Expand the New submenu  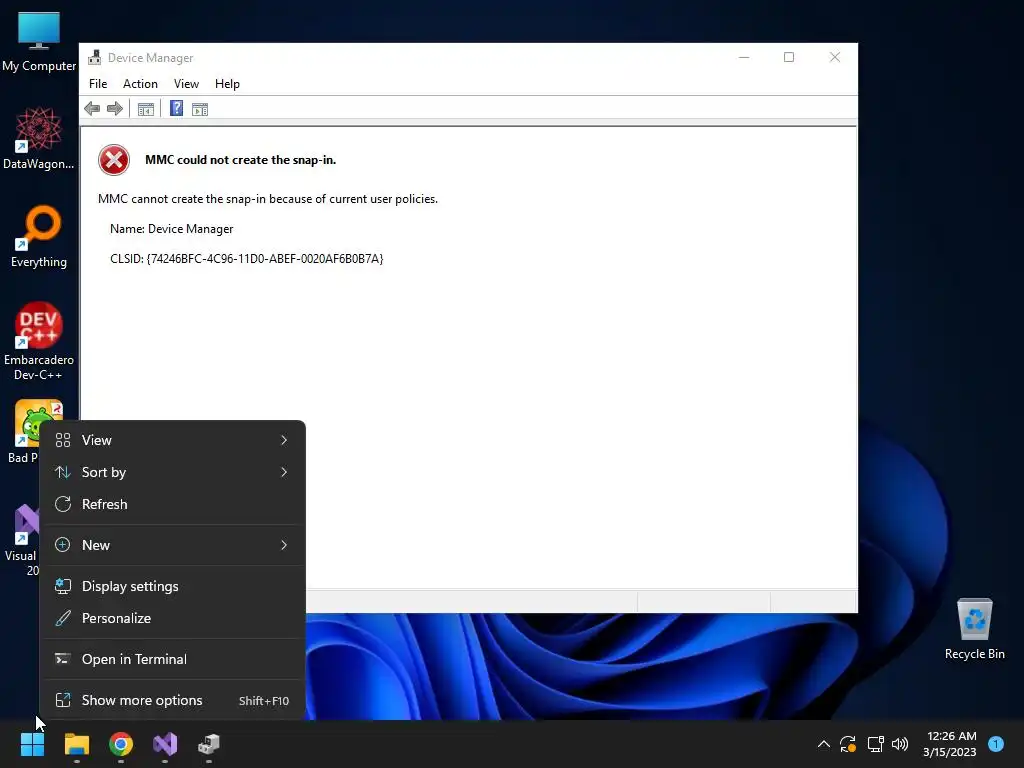172,545
